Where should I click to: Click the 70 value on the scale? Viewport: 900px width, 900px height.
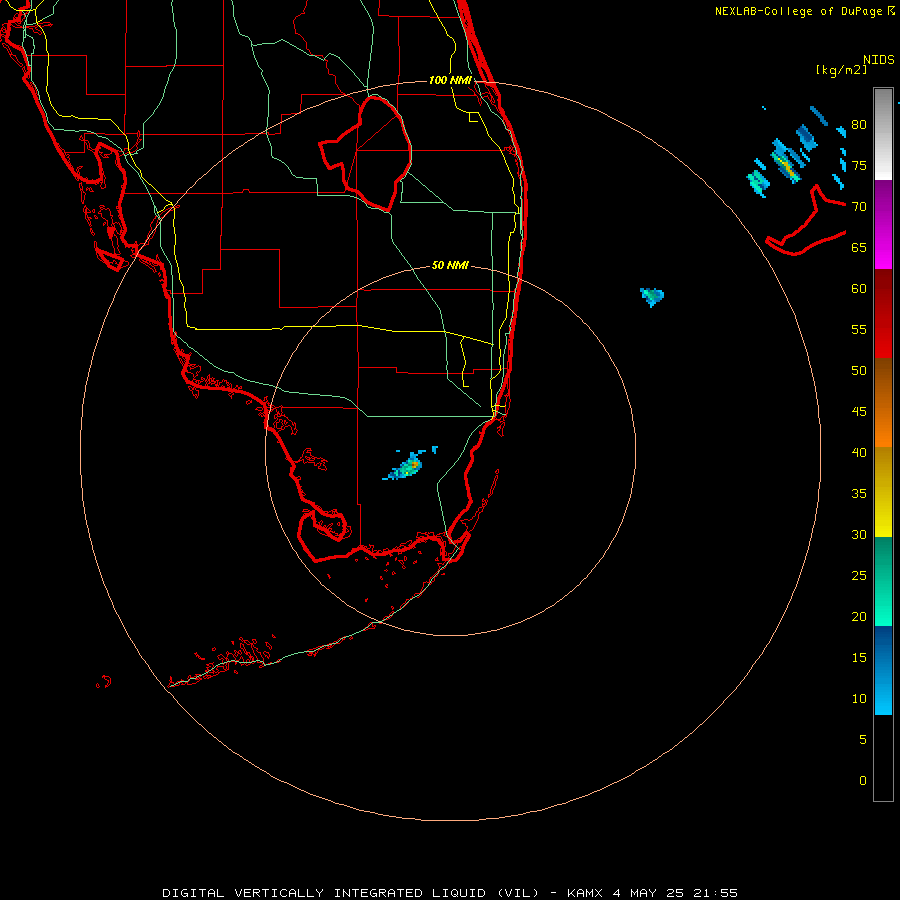(x=859, y=207)
